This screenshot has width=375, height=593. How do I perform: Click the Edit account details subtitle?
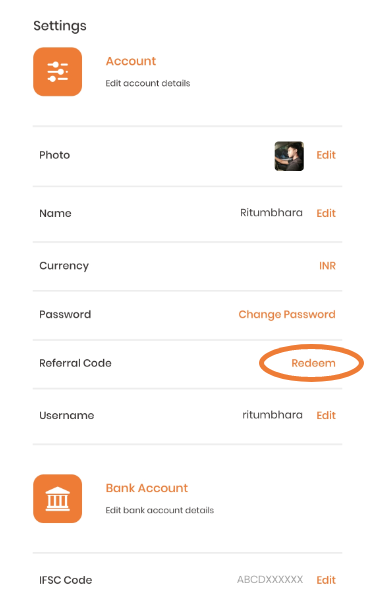click(x=148, y=83)
